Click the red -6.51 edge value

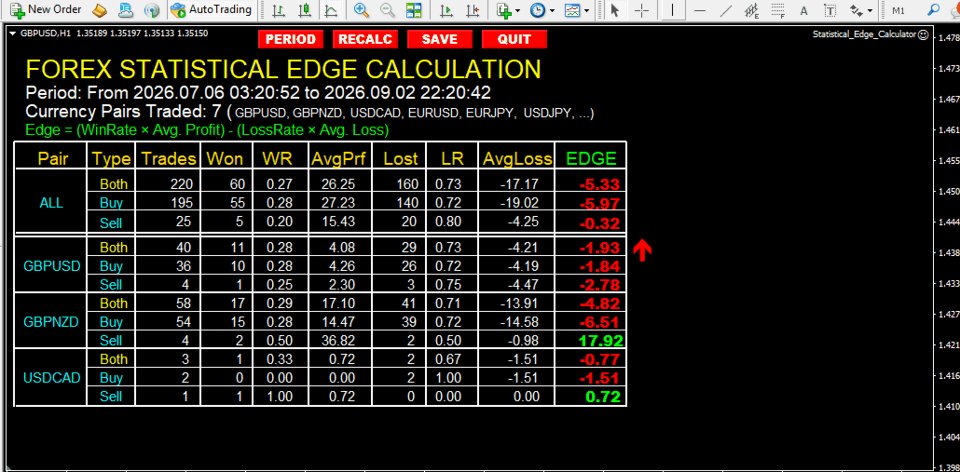pyautogui.click(x=601, y=322)
